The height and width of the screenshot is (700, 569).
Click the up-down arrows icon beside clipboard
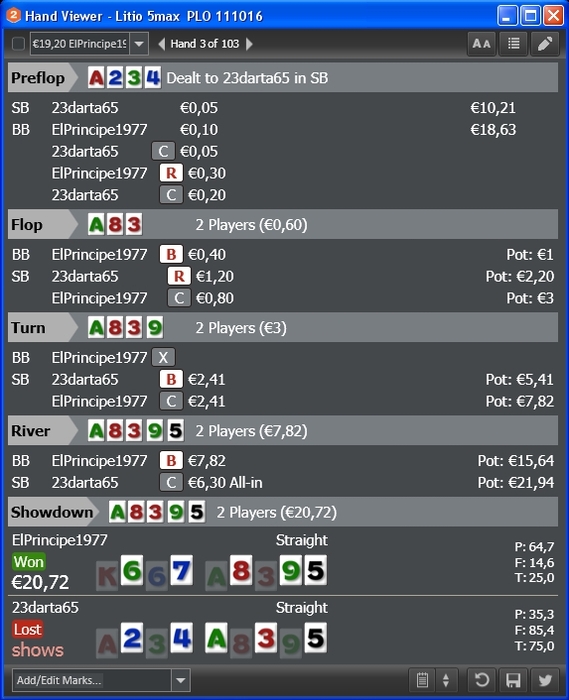pos(446,680)
